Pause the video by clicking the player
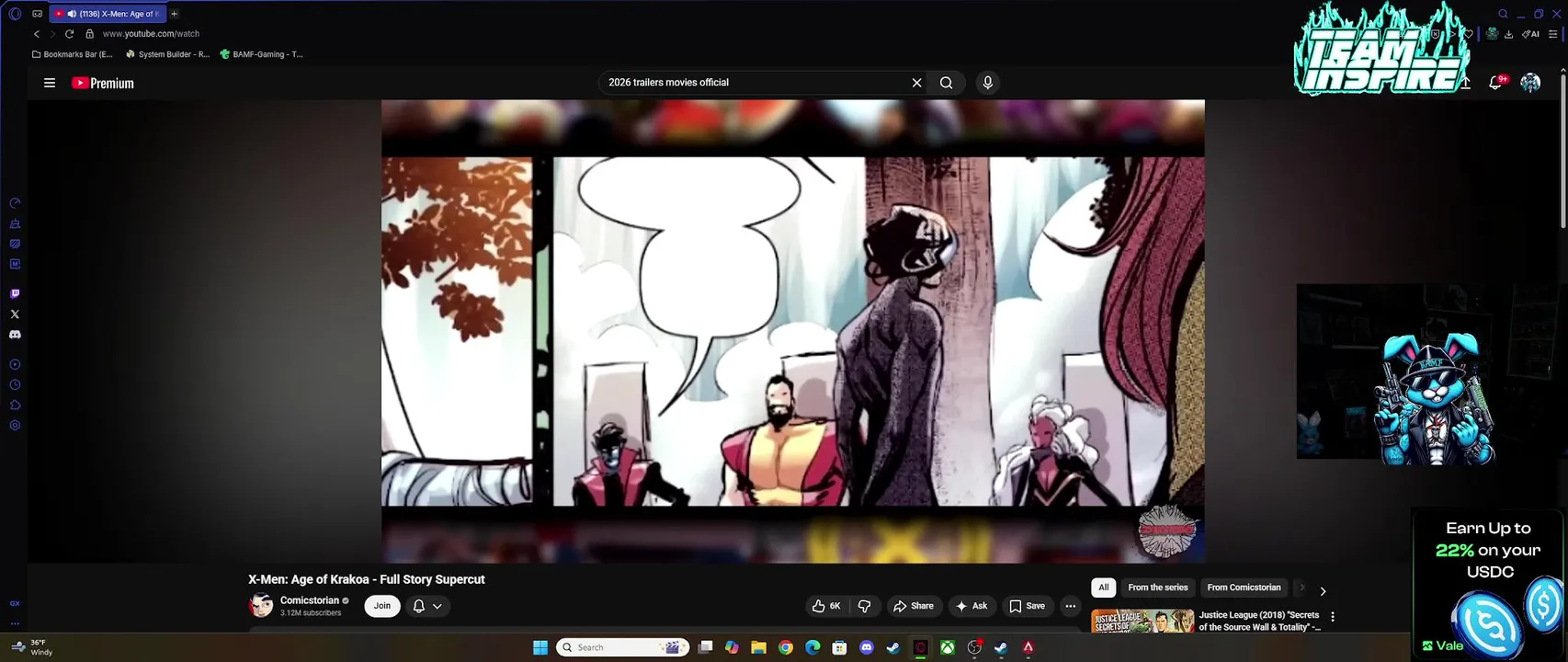This screenshot has height=662, width=1568. pos(792,331)
